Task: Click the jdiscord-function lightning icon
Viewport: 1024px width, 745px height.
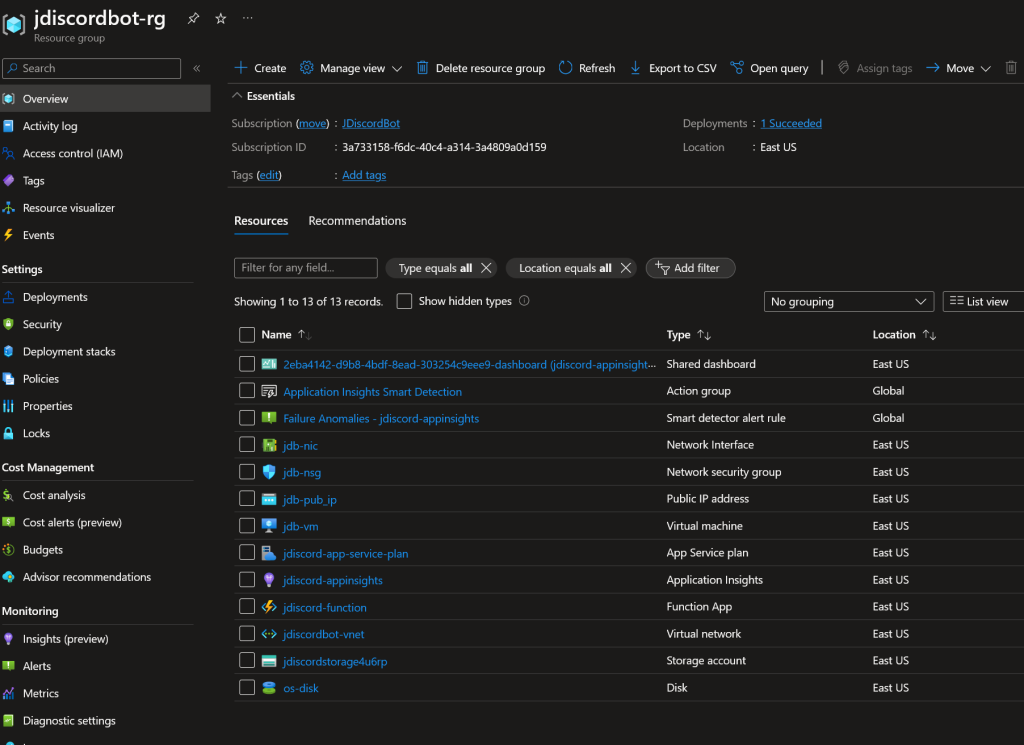Action: 269,607
